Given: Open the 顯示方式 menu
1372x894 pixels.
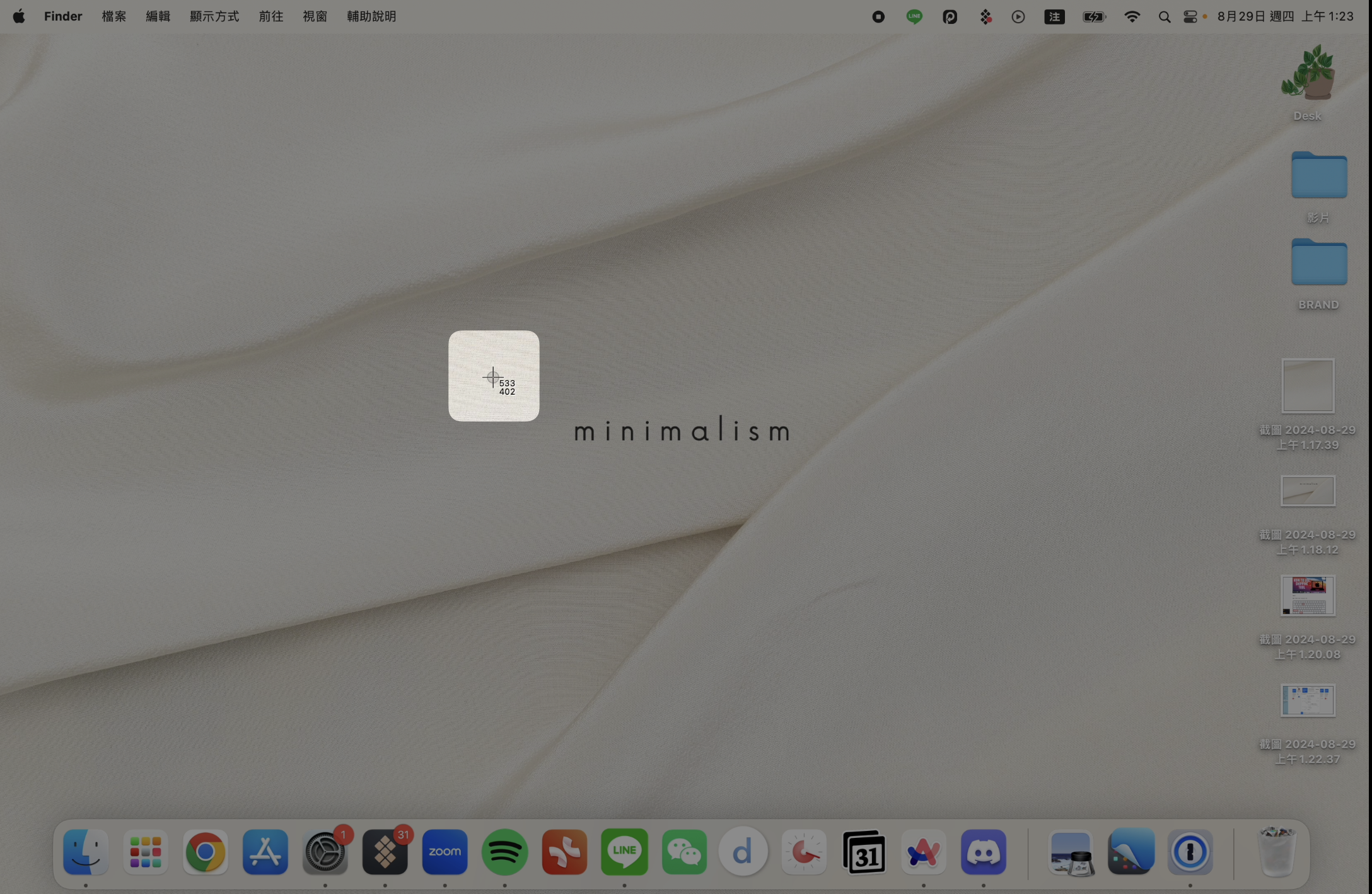Looking at the screenshot, I should point(214,16).
